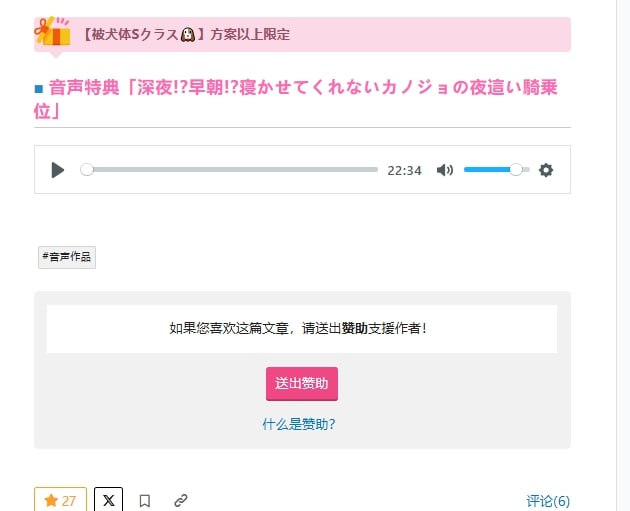Viewport: 630px width, 511px height.
Task: Click the 22:34 duration label
Action: pos(404,171)
